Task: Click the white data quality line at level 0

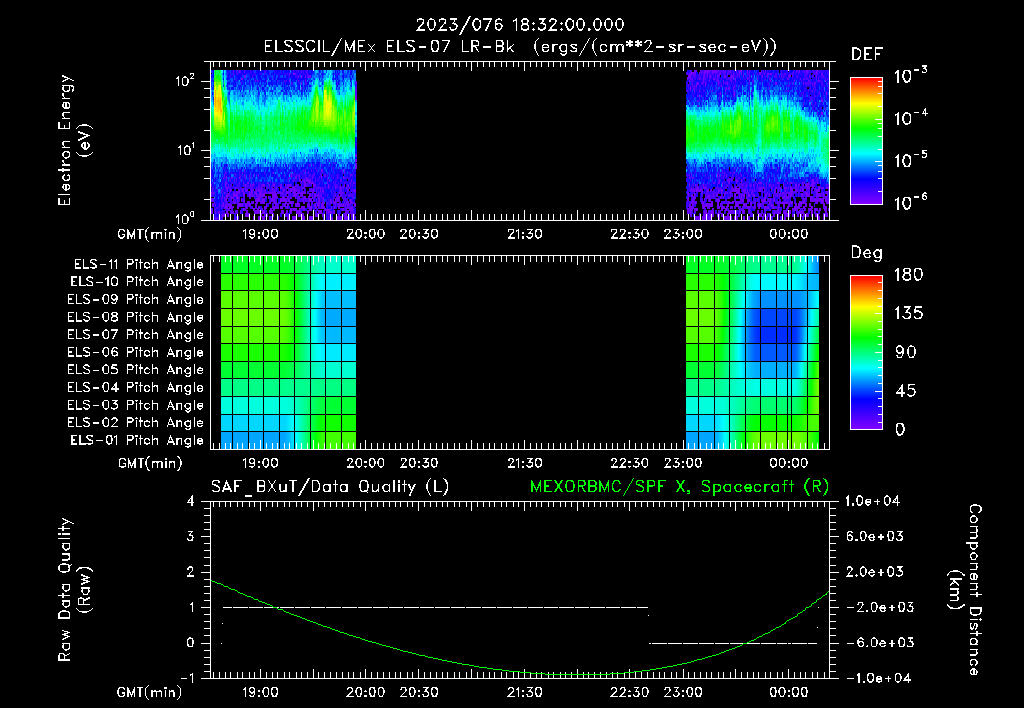Action: (733, 643)
